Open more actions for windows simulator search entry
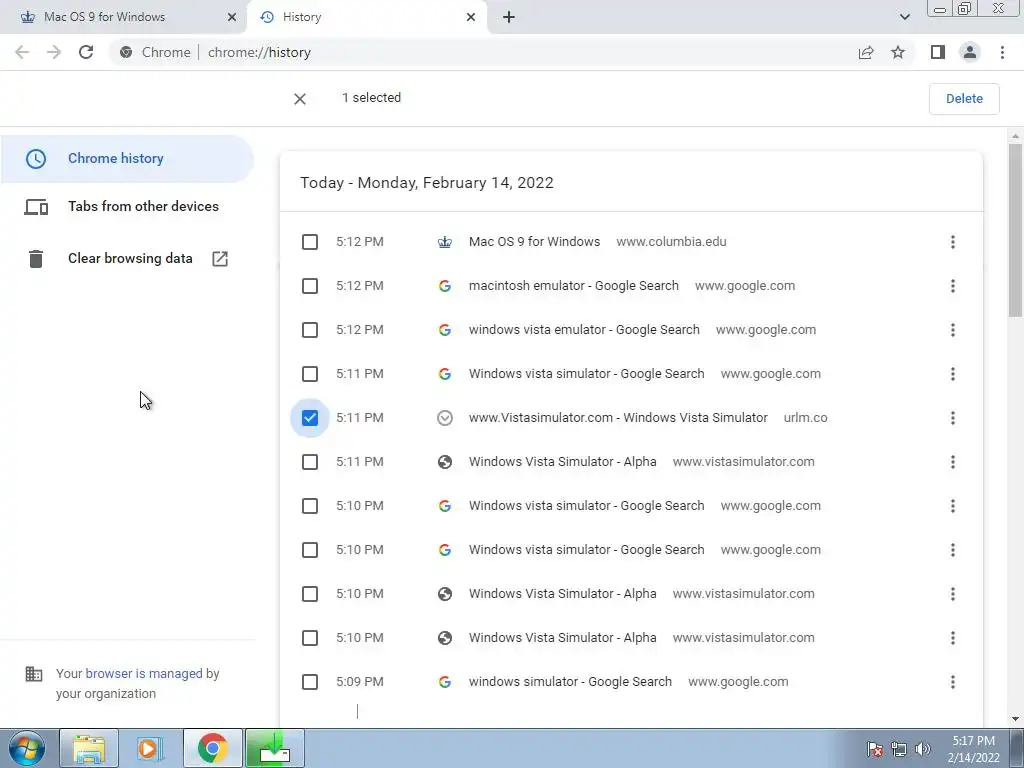This screenshot has width=1024, height=768. coord(953,682)
